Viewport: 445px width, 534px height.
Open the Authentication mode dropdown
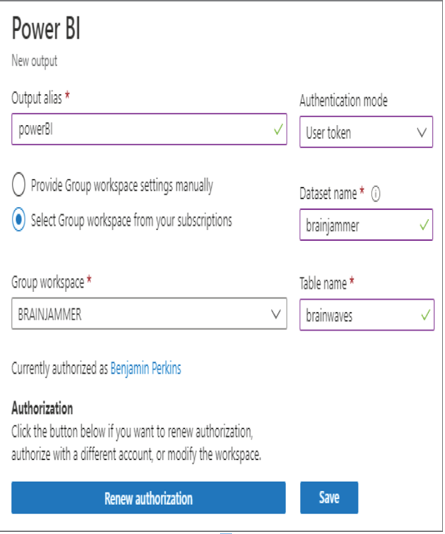(366, 132)
